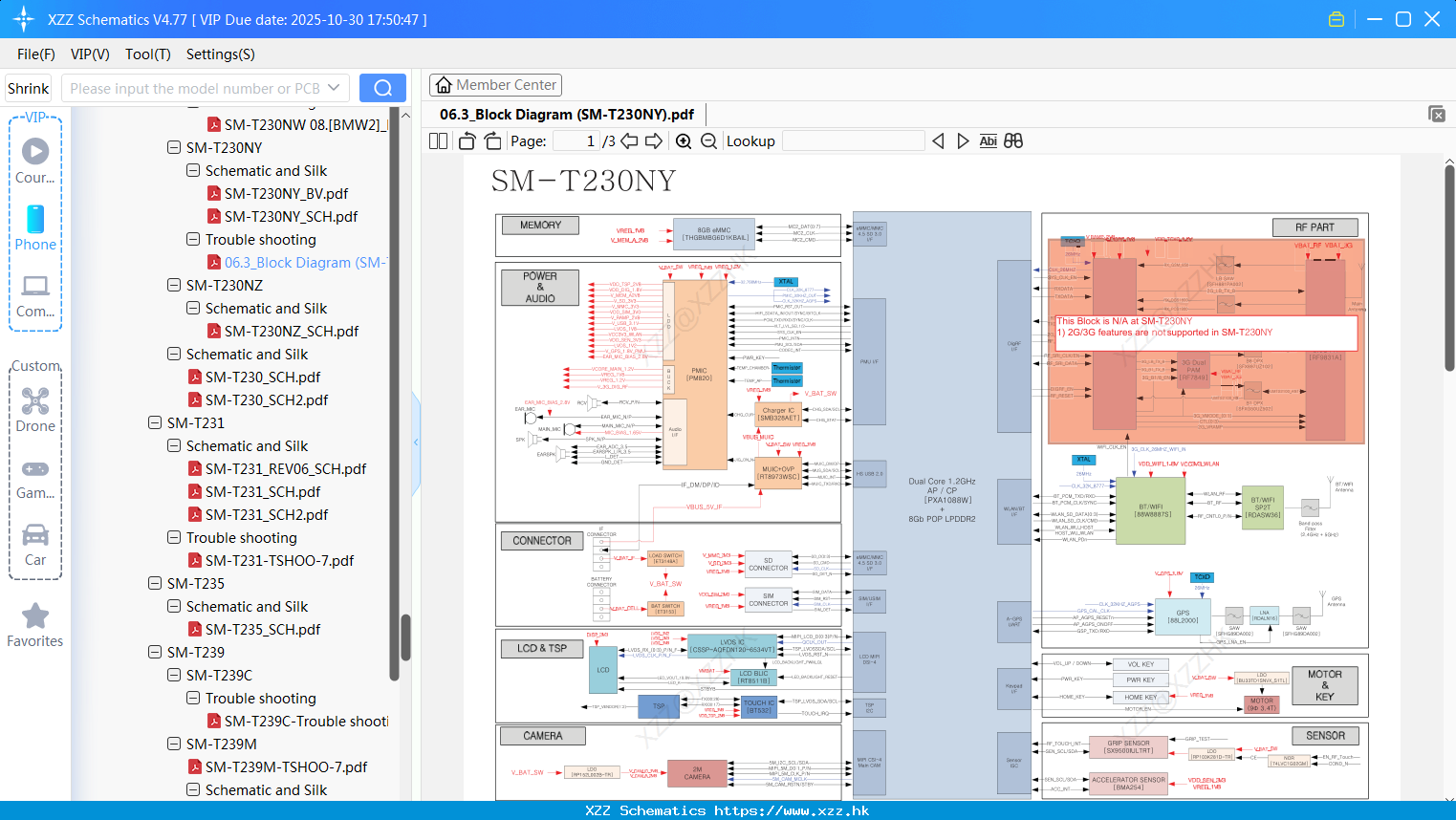Rotate page counterclockwise icon

(x=467, y=141)
